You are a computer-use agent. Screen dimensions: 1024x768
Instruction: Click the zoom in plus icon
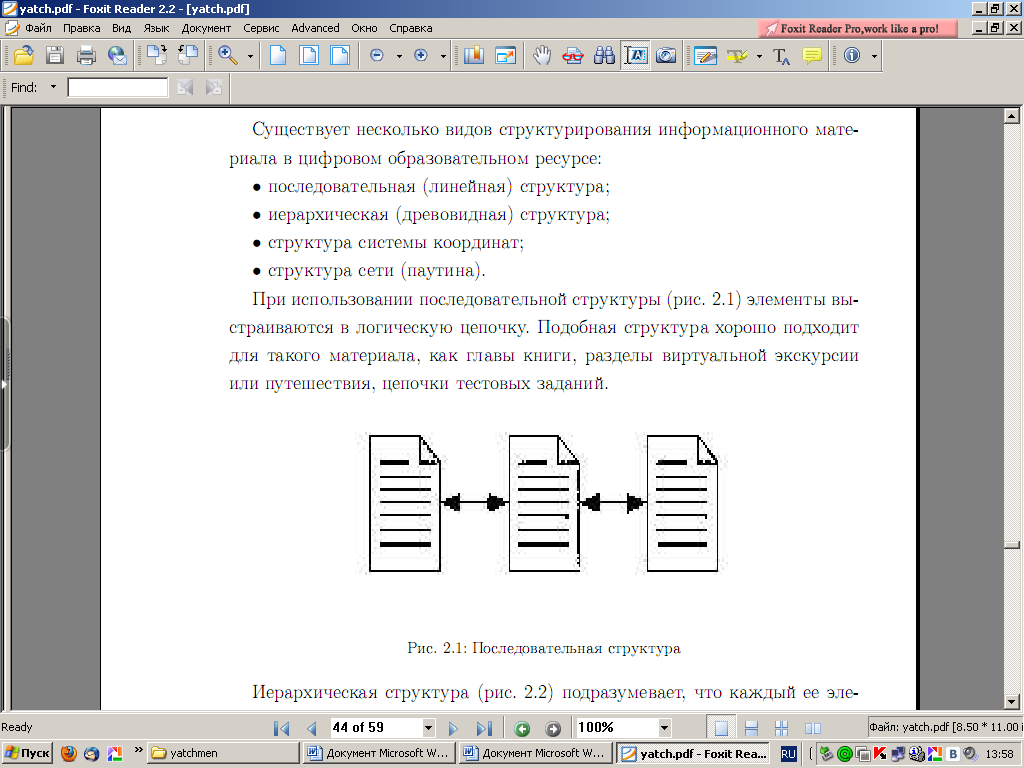pyautogui.click(x=421, y=56)
